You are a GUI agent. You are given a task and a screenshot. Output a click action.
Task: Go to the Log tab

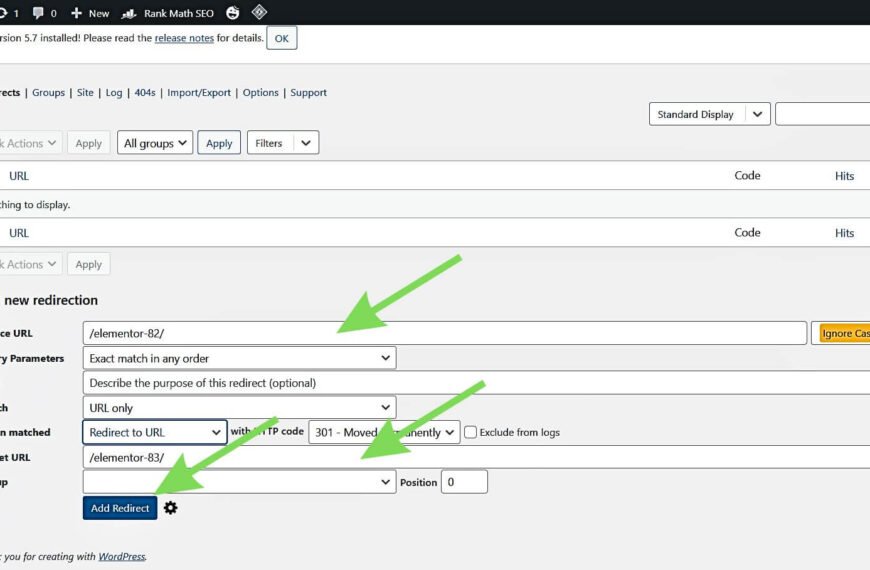pos(114,93)
